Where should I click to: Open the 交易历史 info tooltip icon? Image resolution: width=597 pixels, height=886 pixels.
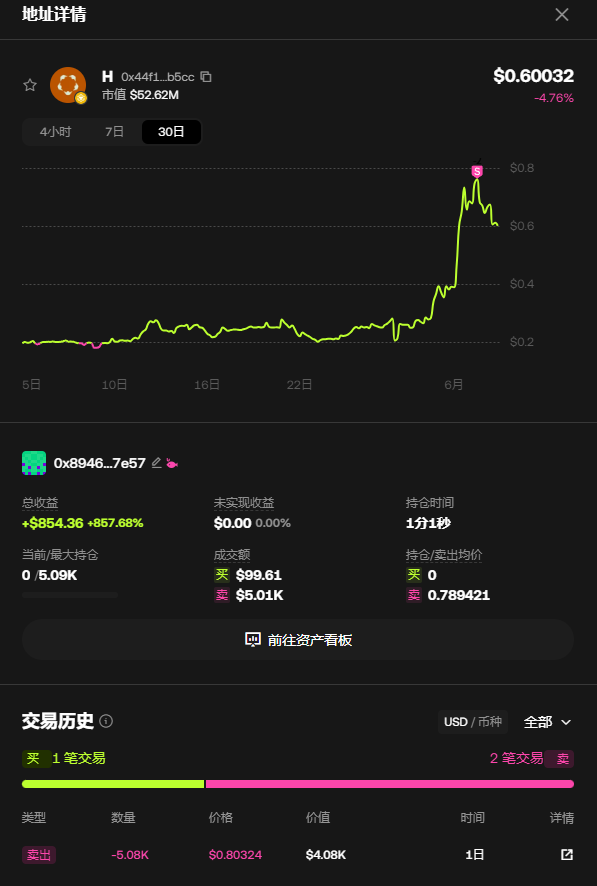106,721
